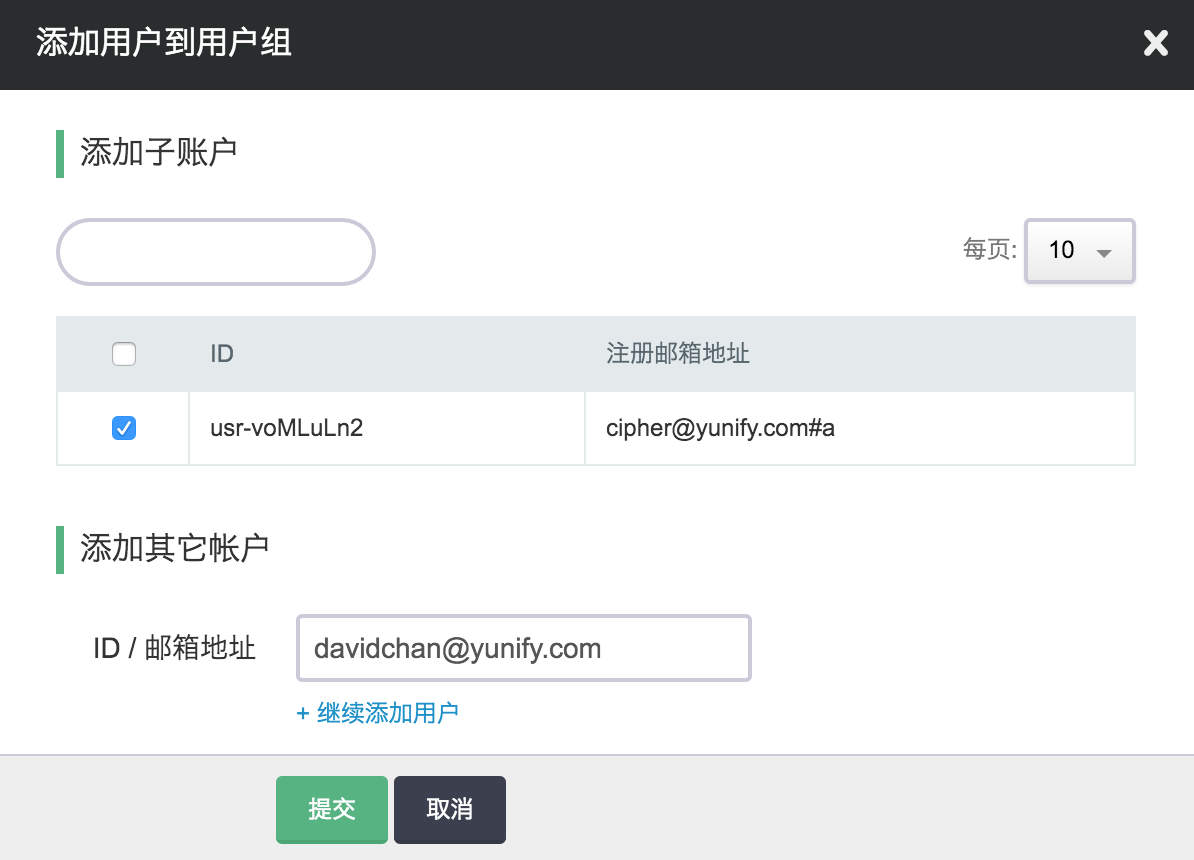Image resolution: width=1194 pixels, height=860 pixels.
Task: Click the plus sign before 继续添加用户
Action: (303, 714)
